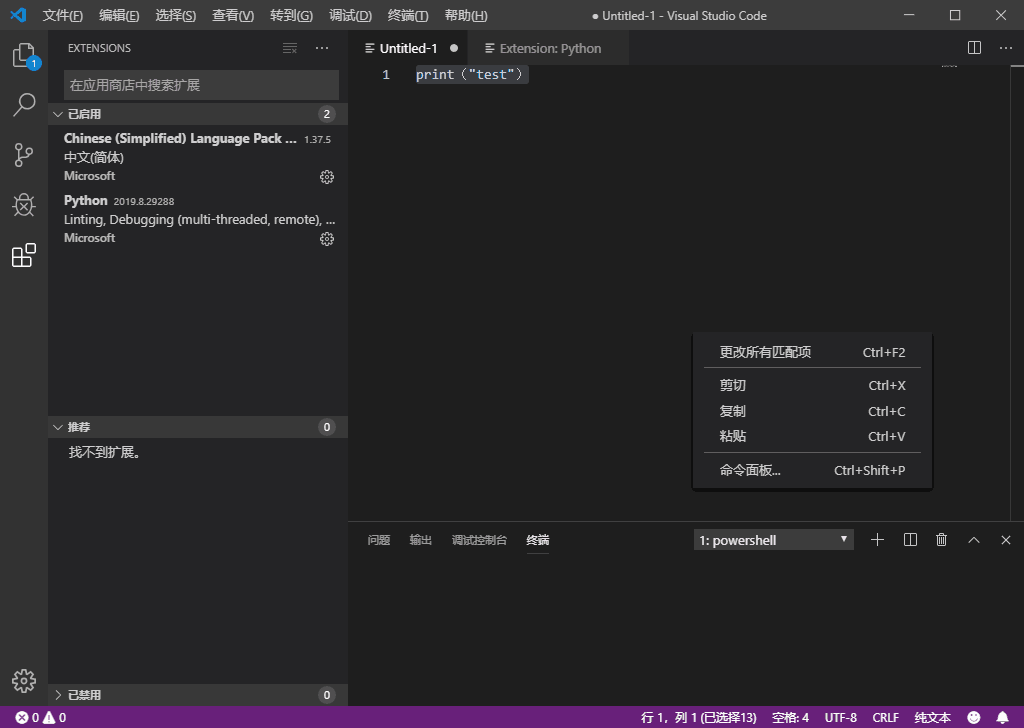Screen dimensions: 1024x728
Task: Open the 转到(G) menu
Action: [291, 16]
